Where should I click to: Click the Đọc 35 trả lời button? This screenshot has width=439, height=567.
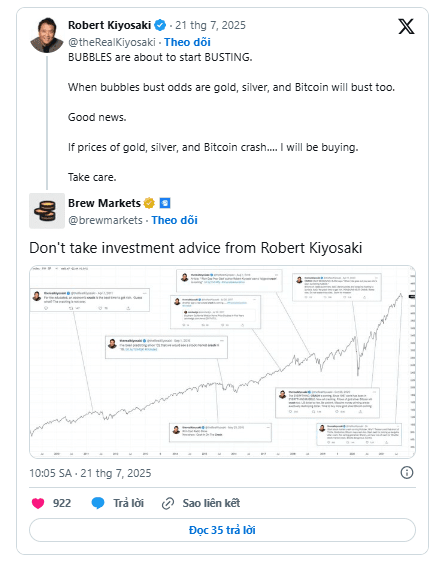pos(222,530)
